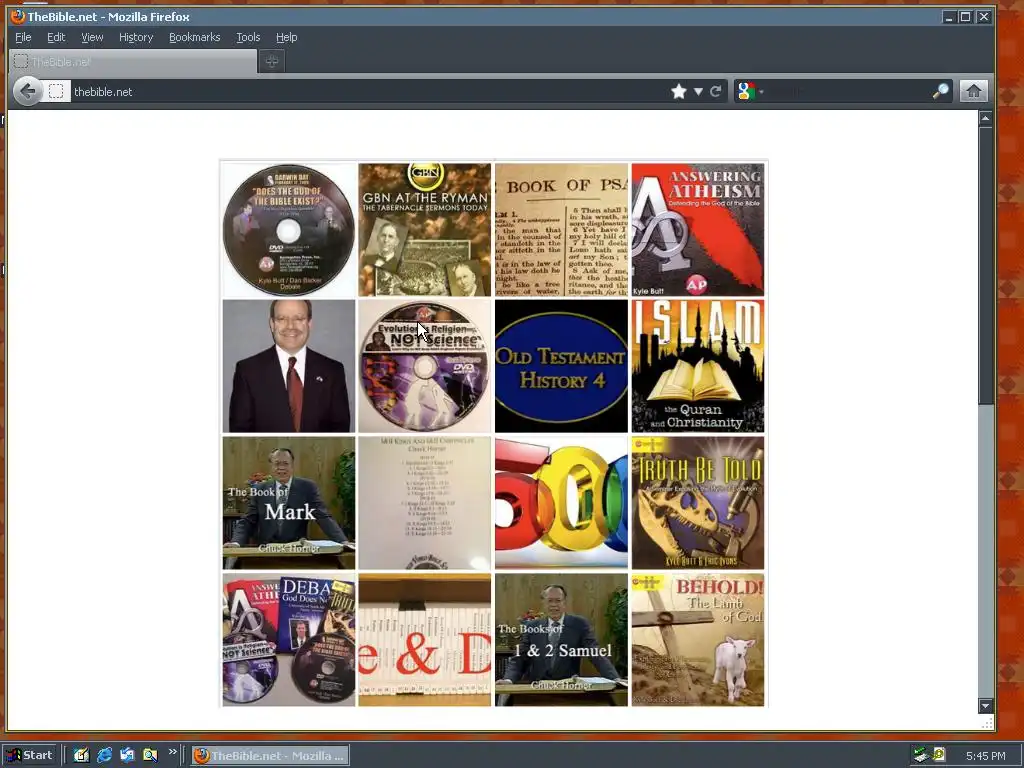Open the Evolution is Religion Not Science DVD
This screenshot has height=768, width=1024.
pos(424,366)
